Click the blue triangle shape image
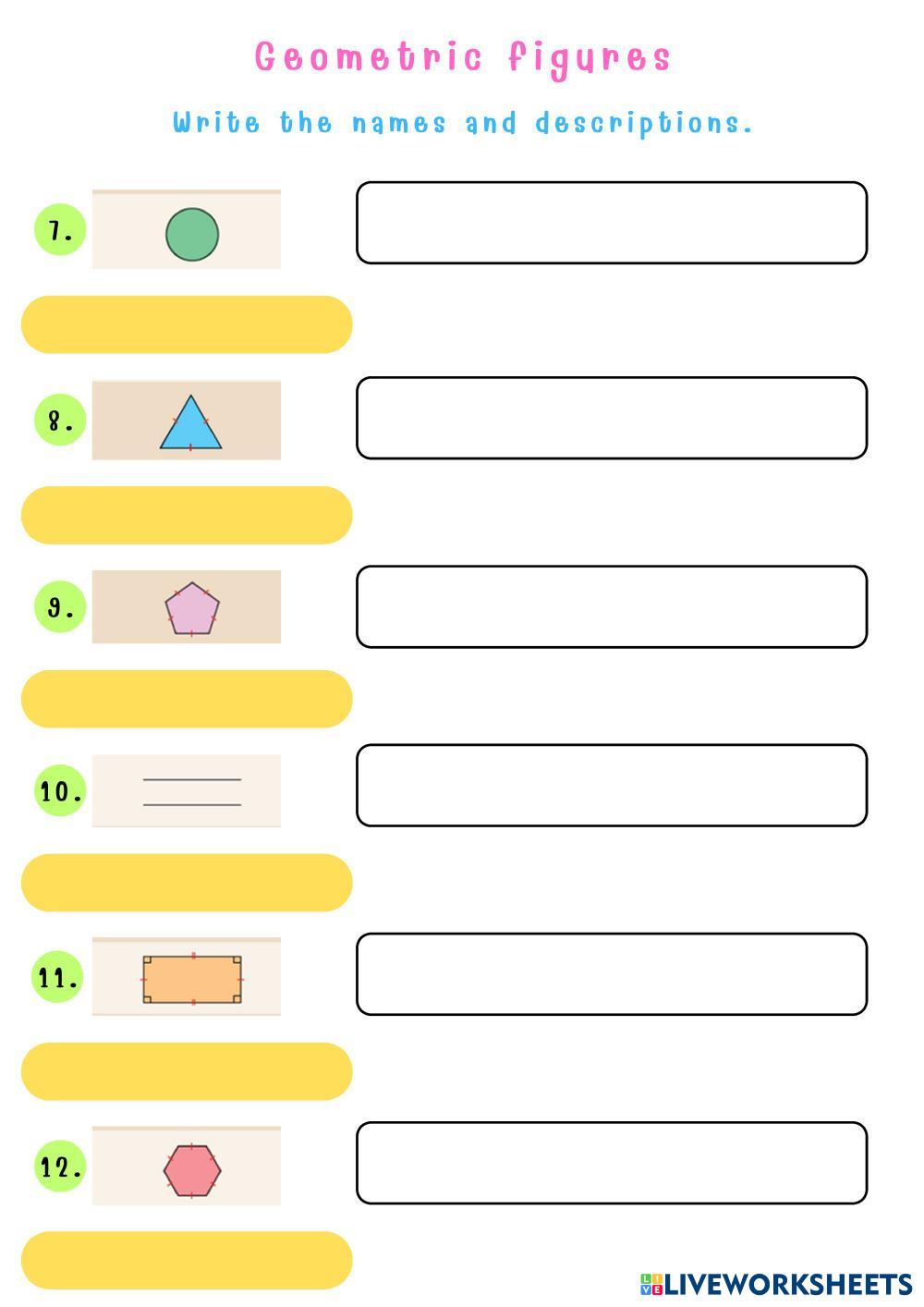 (x=190, y=424)
